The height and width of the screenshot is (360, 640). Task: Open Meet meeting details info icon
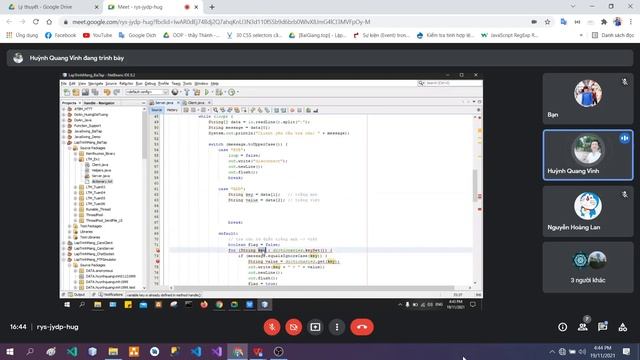click(x=562, y=327)
